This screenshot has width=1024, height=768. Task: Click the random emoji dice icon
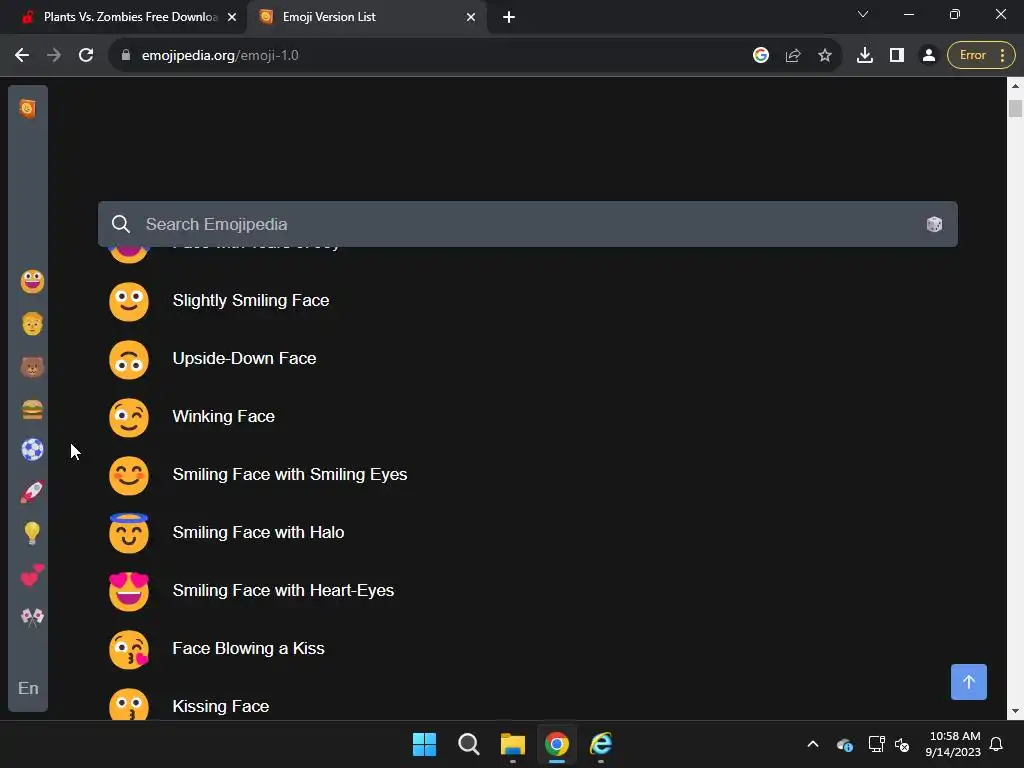click(934, 225)
